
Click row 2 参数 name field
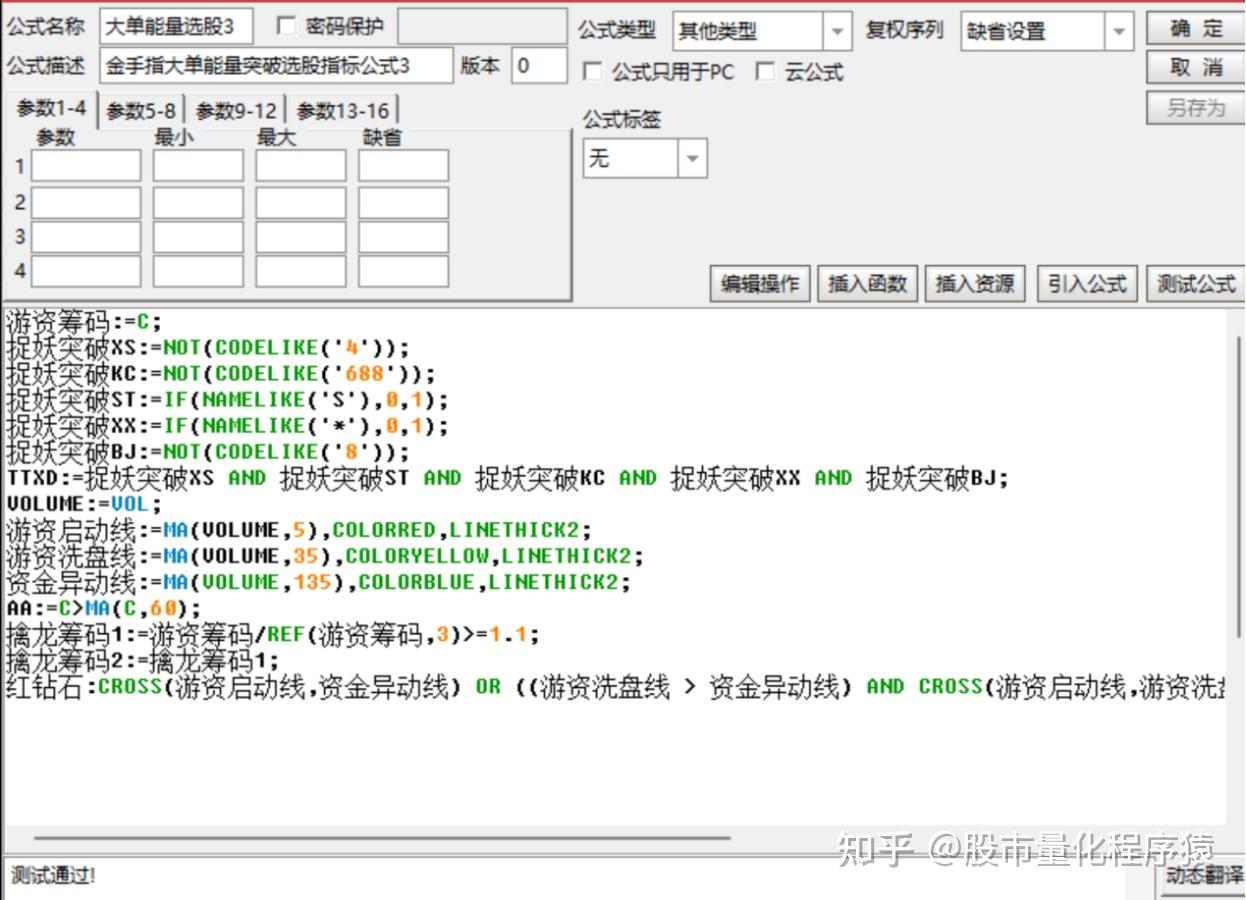pos(86,202)
